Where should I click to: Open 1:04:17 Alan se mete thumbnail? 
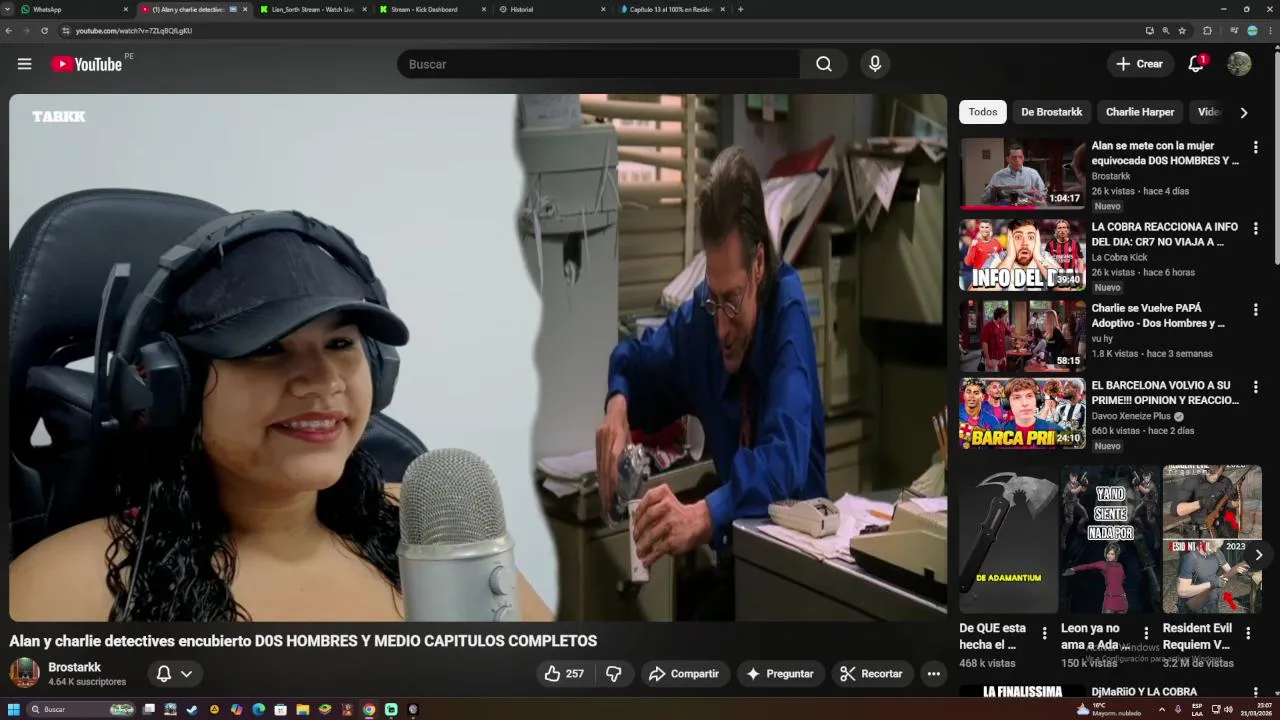pyautogui.click(x=1022, y=173)
